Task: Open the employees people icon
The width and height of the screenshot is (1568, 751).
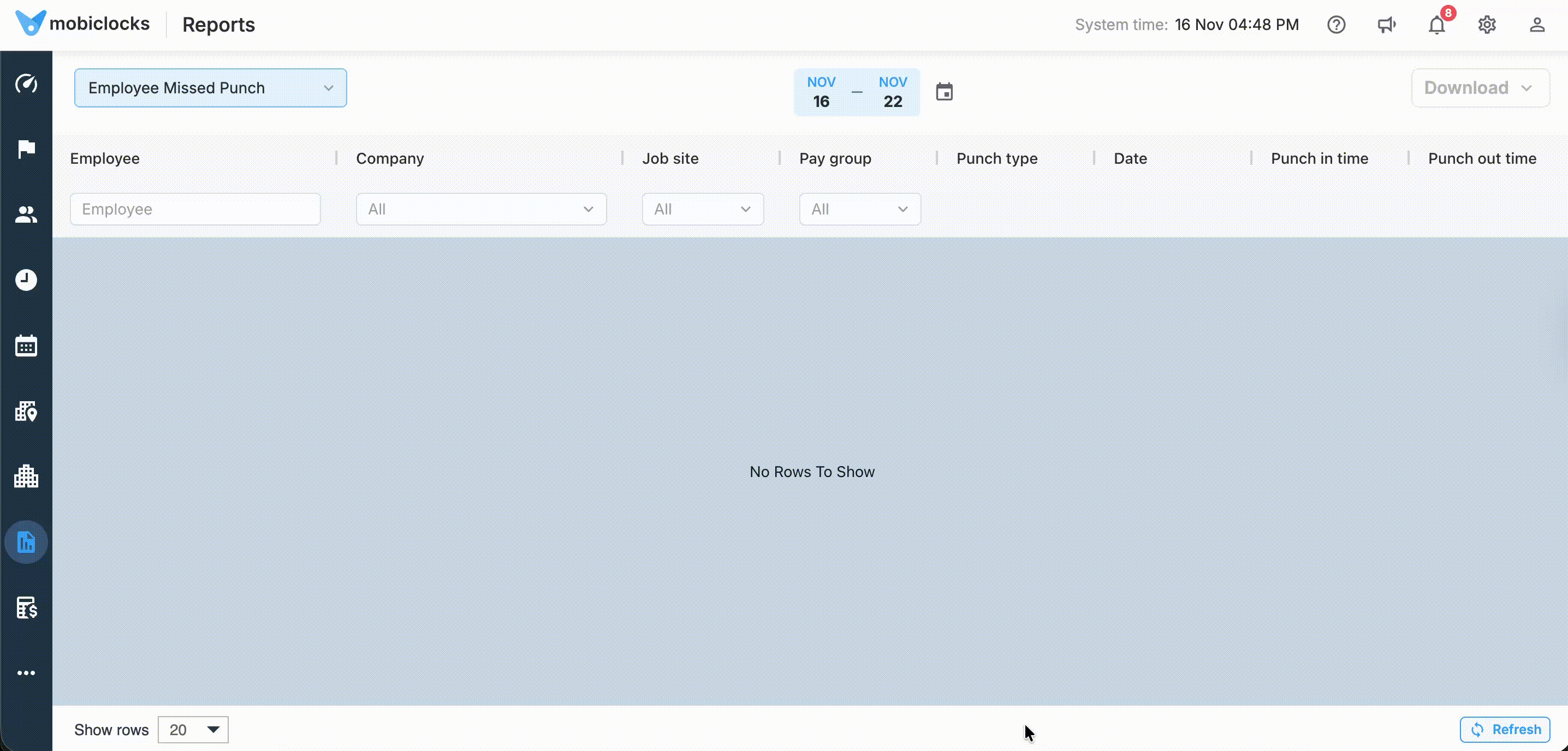Action: point(26,214)
